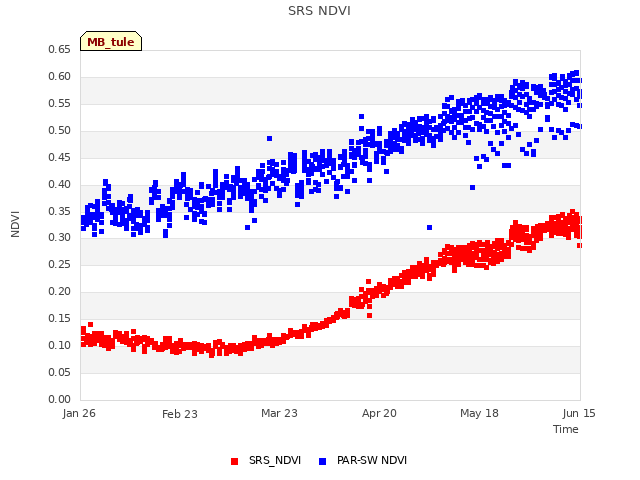The image size is (640, 480).
Task: Click the 0.55 y-axis value
Action: point(59,103)
